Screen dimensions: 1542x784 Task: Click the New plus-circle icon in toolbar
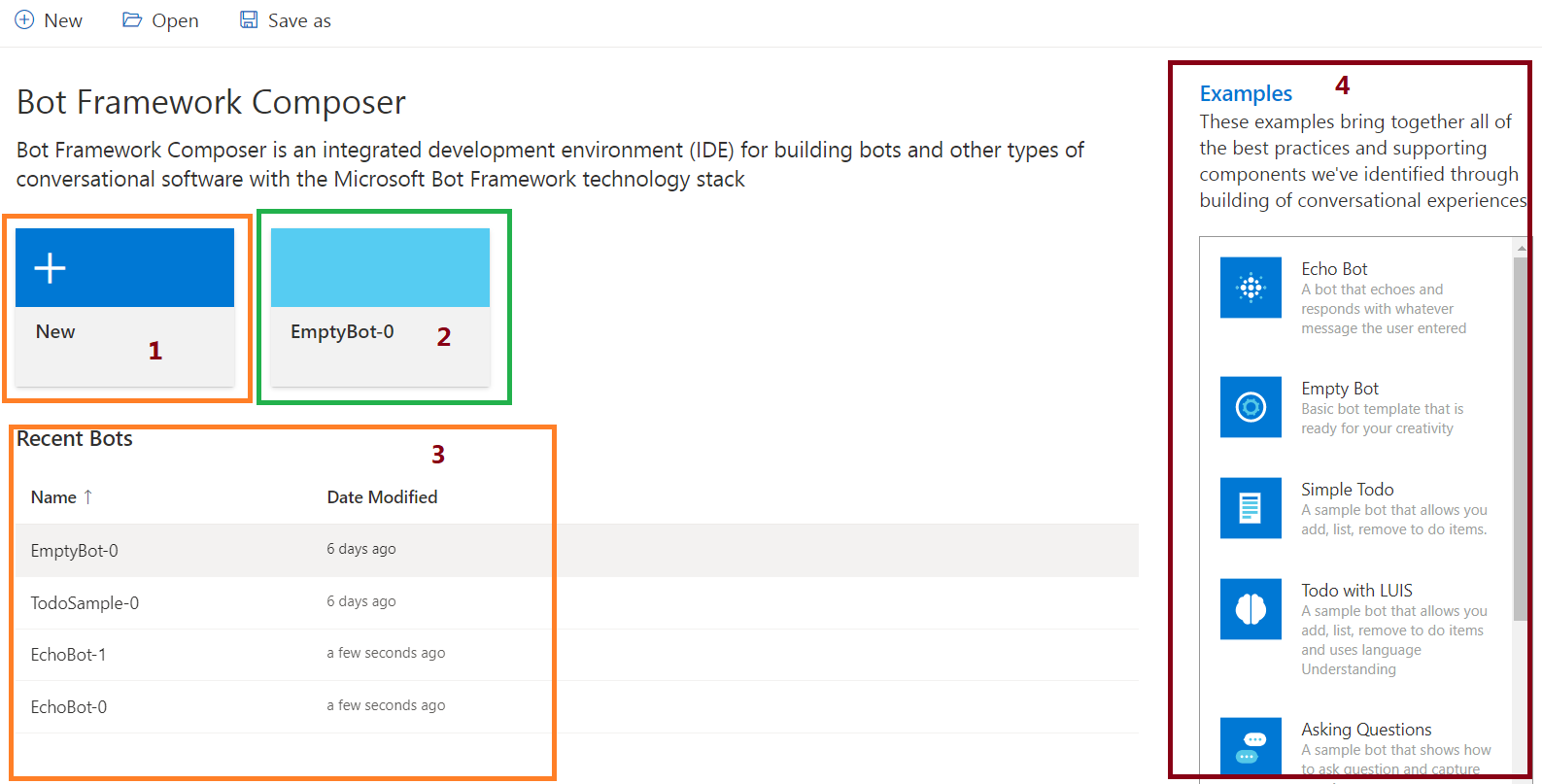(24, 19)
